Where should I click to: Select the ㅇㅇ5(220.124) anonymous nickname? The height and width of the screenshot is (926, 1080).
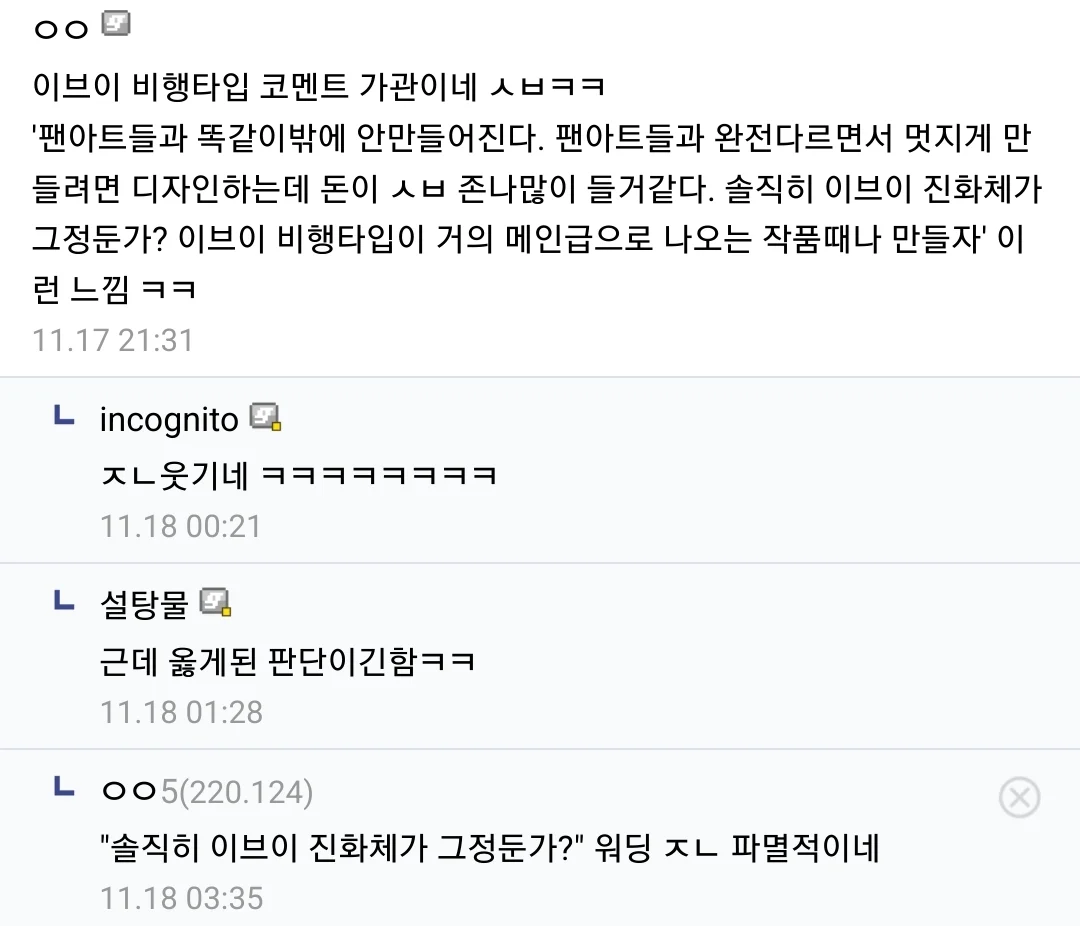(207, 793)
